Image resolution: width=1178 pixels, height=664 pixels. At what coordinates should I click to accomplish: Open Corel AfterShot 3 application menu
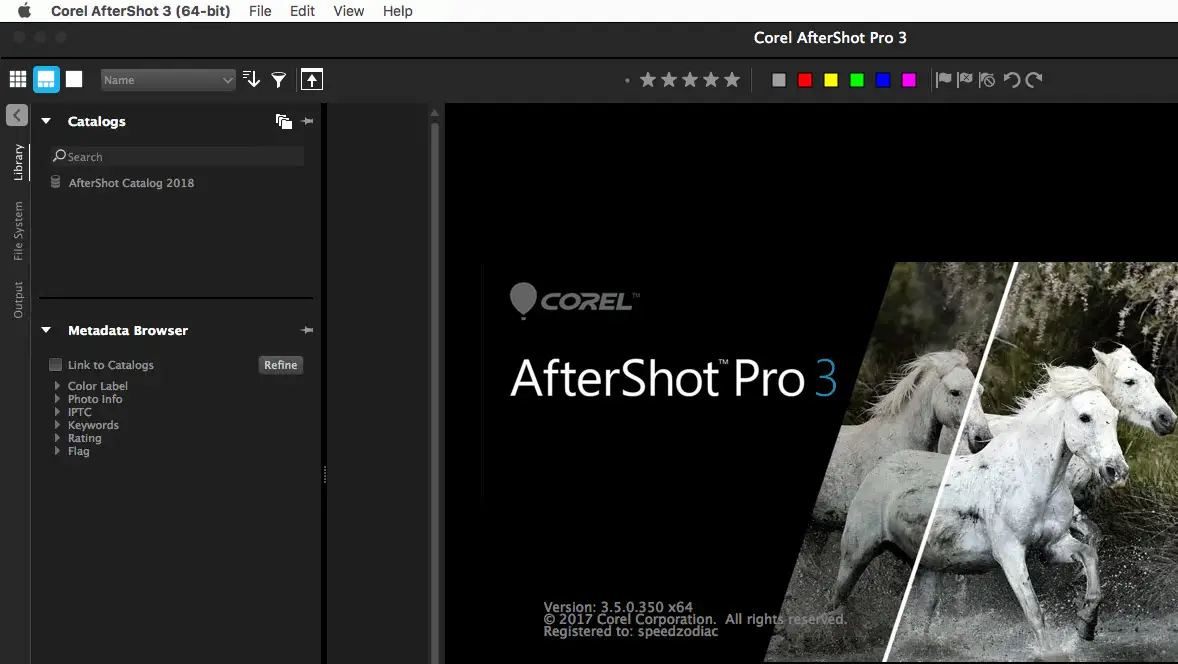coord(140,11)
